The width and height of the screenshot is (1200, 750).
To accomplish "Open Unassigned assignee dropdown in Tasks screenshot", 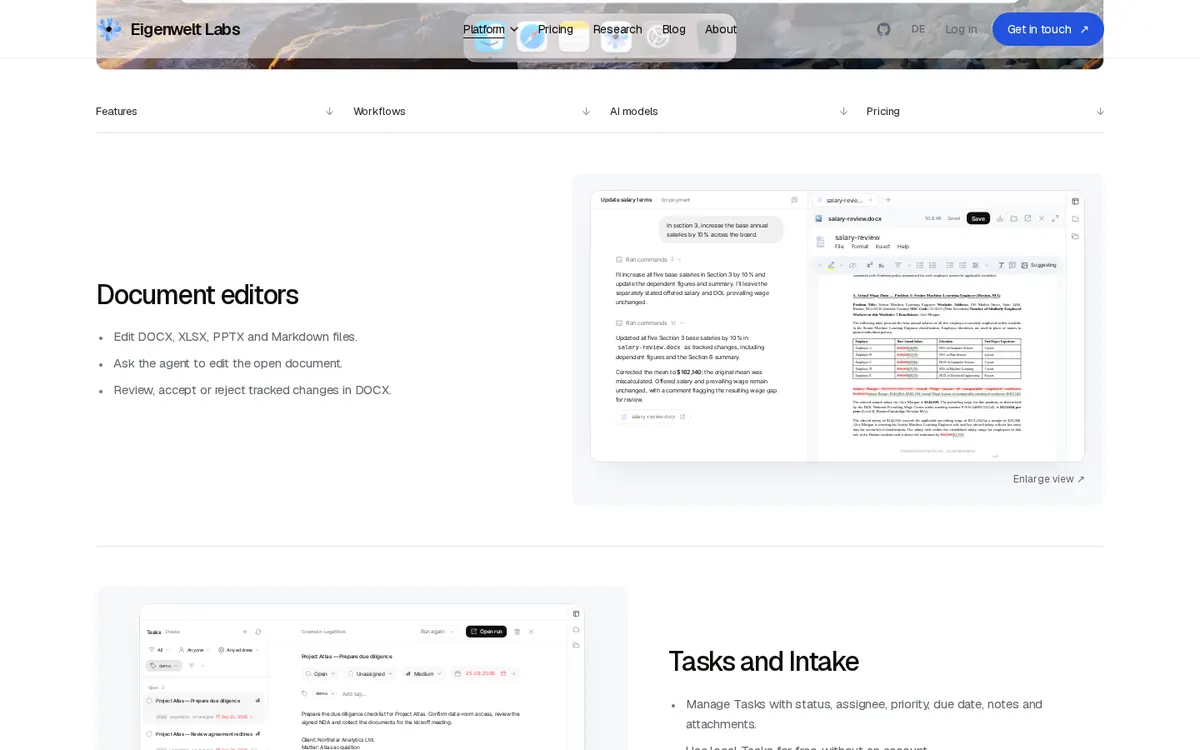I will pos(370,674).
